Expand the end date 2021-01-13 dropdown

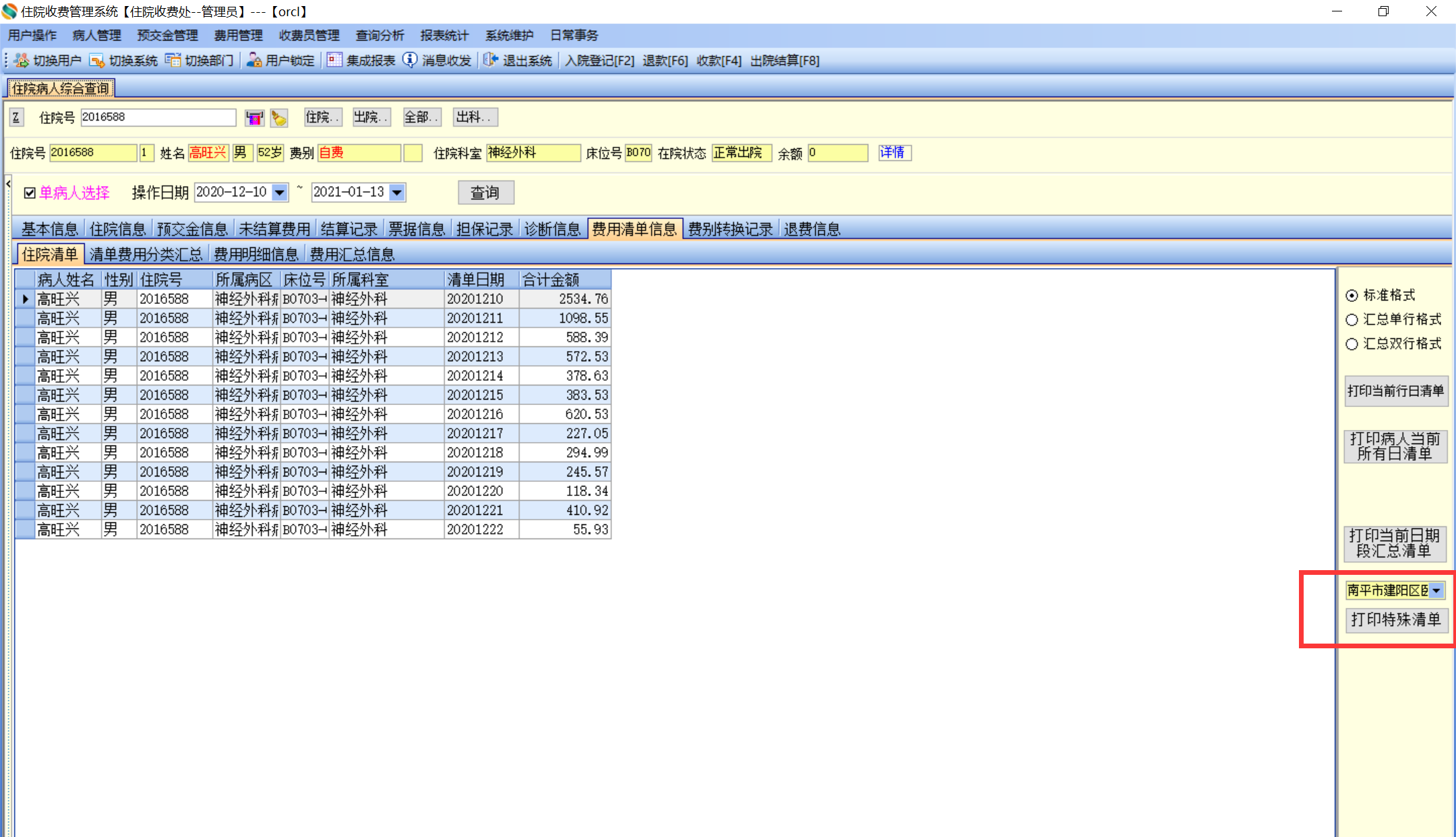(x=397, y=193)
